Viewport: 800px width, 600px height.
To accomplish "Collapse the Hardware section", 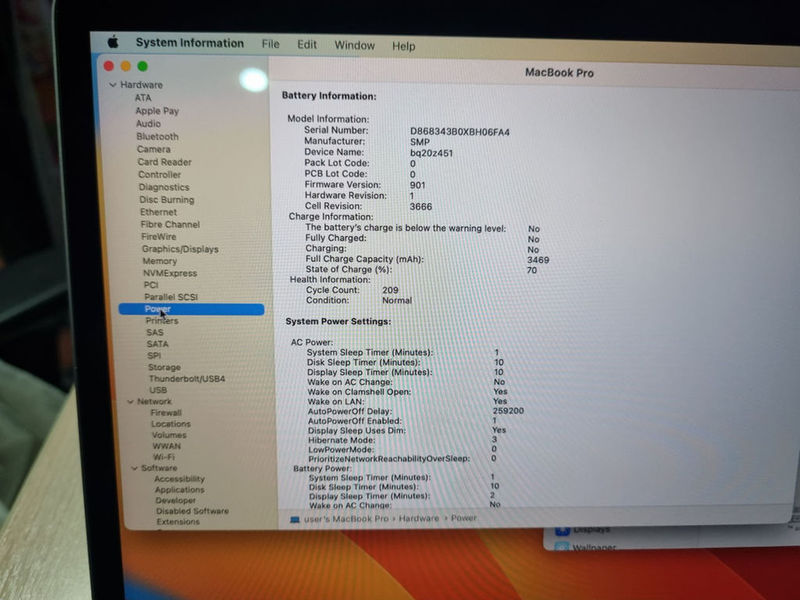I will tap(113, 85).
